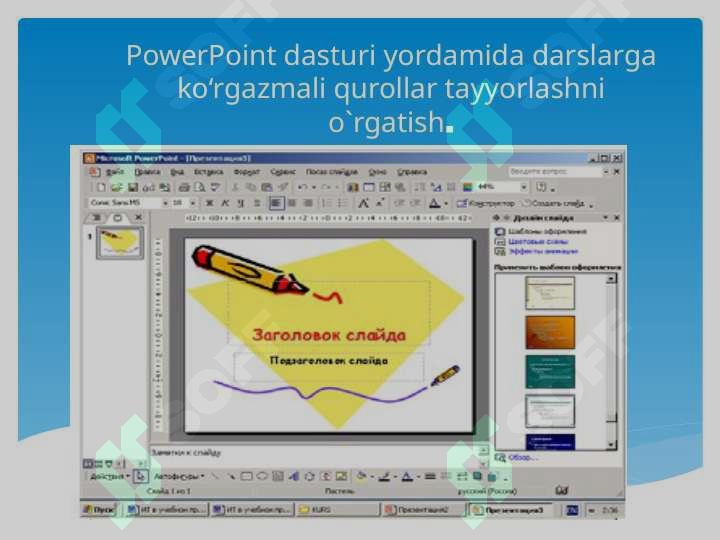Insert a hyperlink with the globe icon

400,187
